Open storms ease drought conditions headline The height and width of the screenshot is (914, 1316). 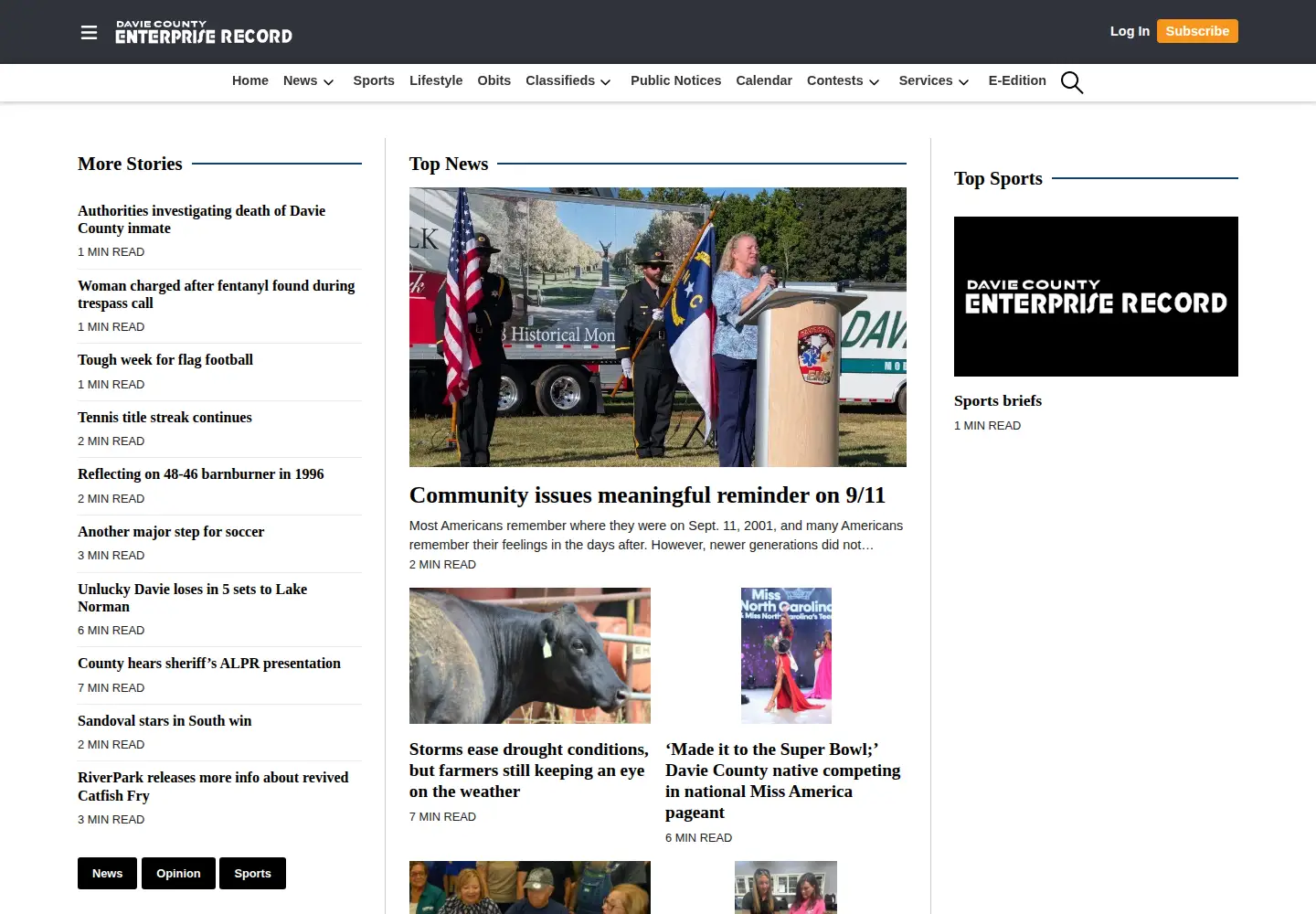[529, 771]
